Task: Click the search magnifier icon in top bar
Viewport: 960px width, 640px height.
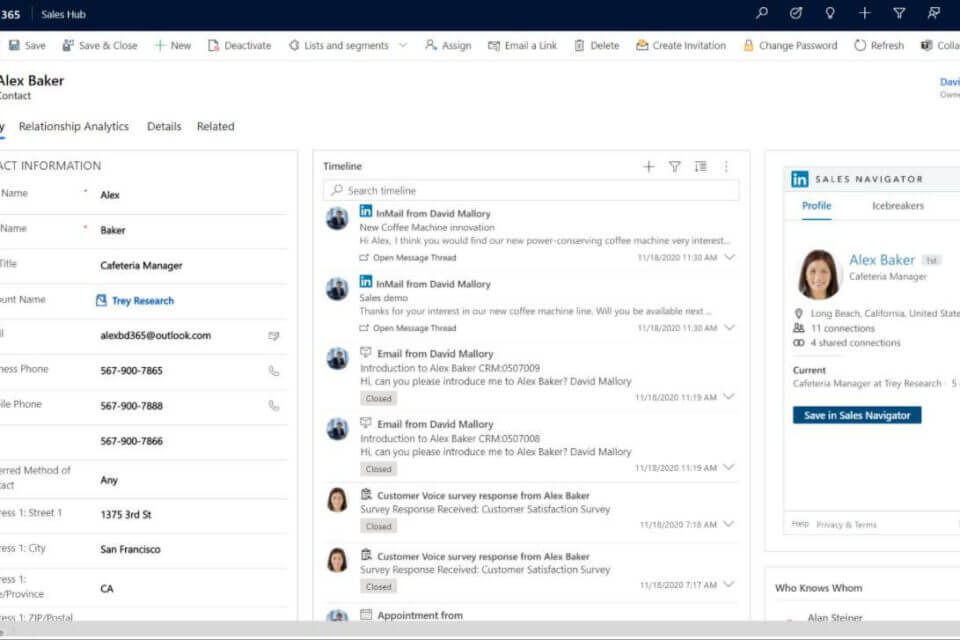Action: click(x=762, y=13)
